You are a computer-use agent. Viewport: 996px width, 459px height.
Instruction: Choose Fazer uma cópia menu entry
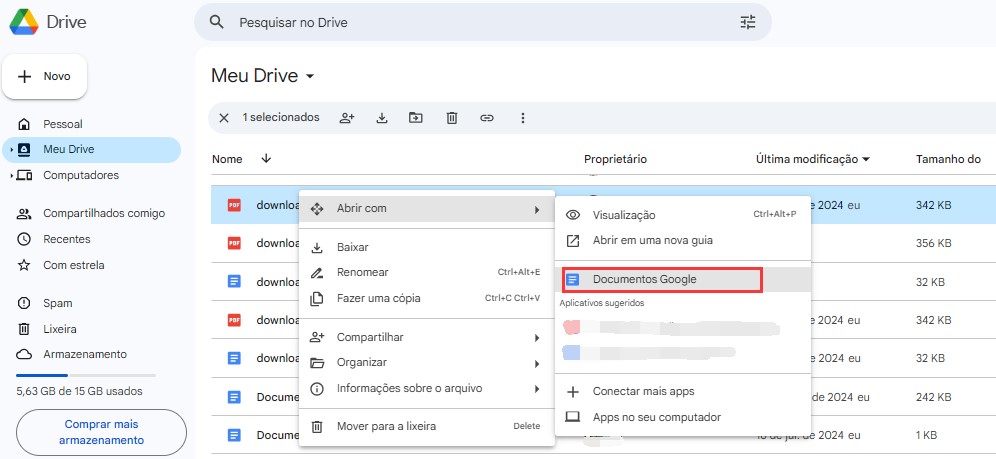pyautogui.click(x=427, y=298)
